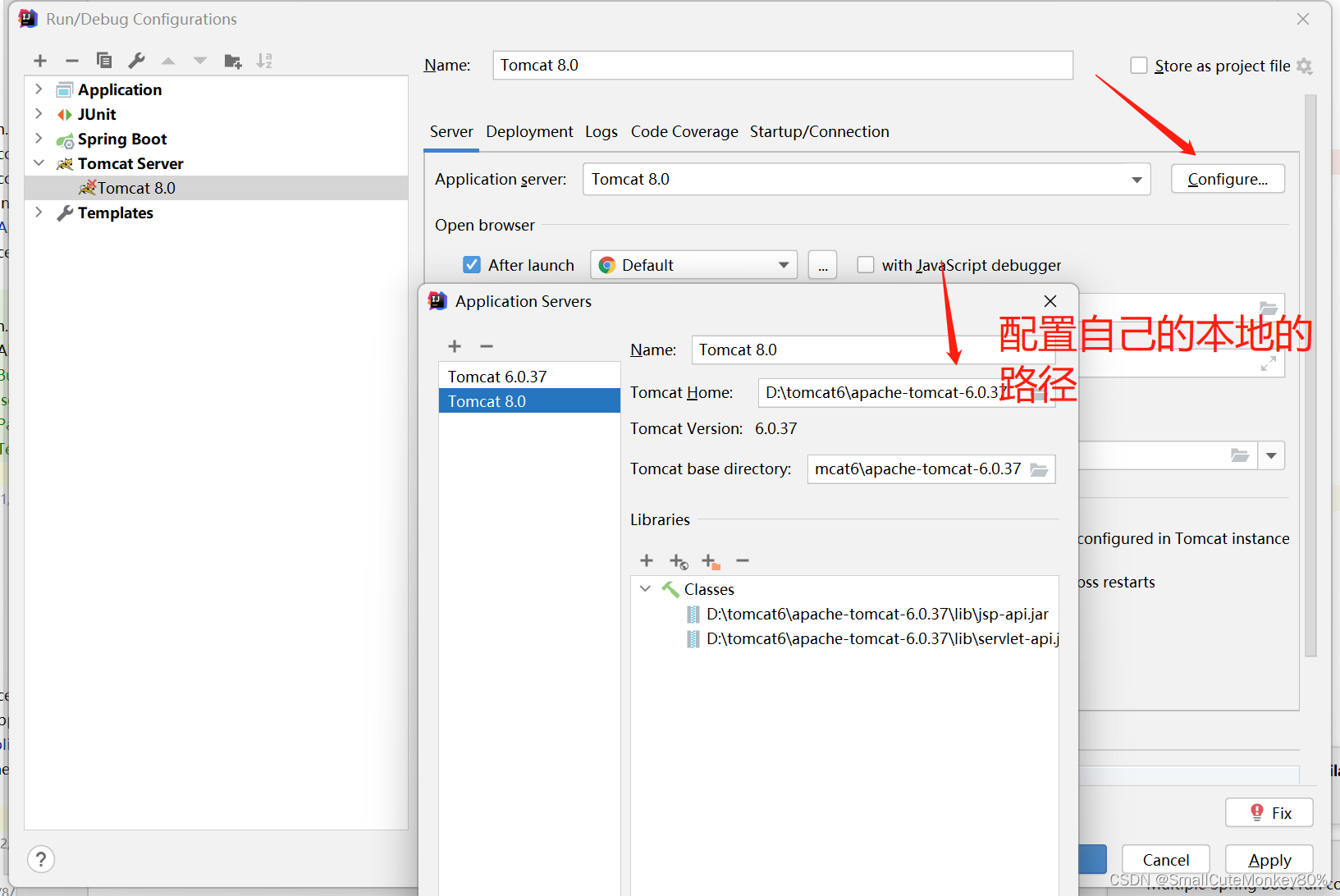Viewport: 1340px width, 896px height.
Task: Click folder browse icon beside background dropdown
Action: (1240, 455)
